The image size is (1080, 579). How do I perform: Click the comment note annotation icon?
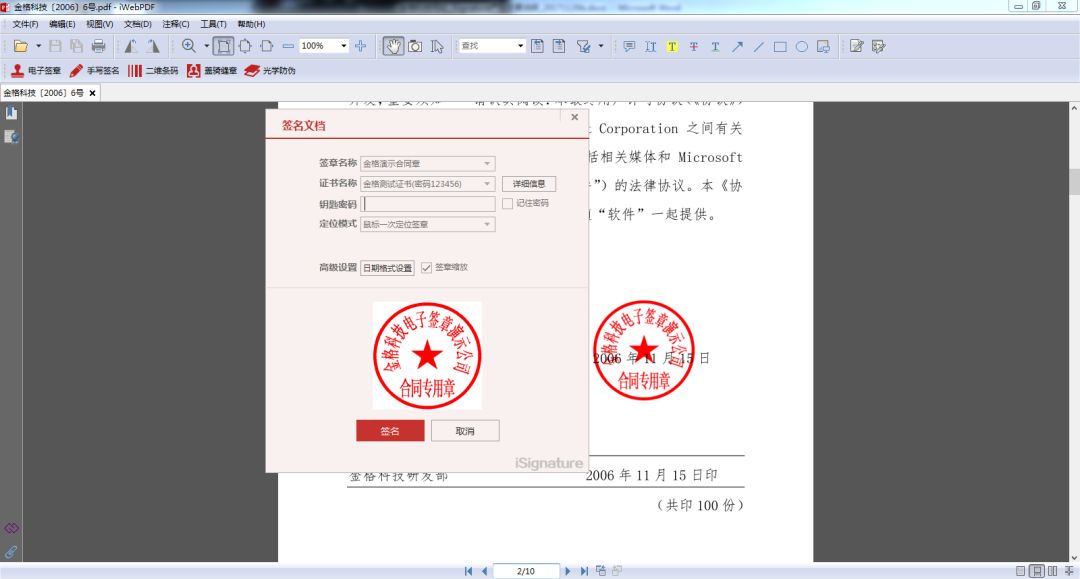pyautogui.click(x=629, y=46)
